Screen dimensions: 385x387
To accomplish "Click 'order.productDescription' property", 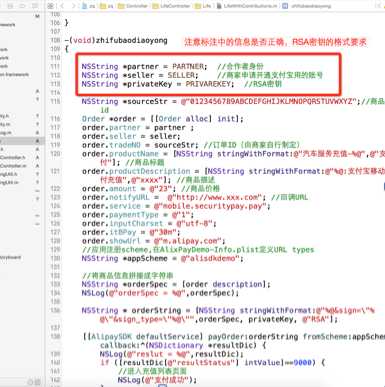I will 136,171.
